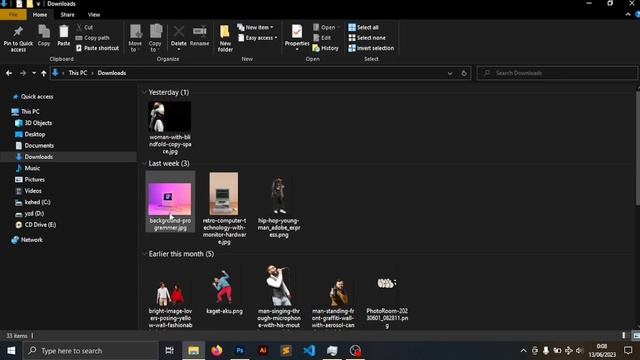The image size is (640, 360).
Task: Click the Search Downloads field
Action: [557, 73]
